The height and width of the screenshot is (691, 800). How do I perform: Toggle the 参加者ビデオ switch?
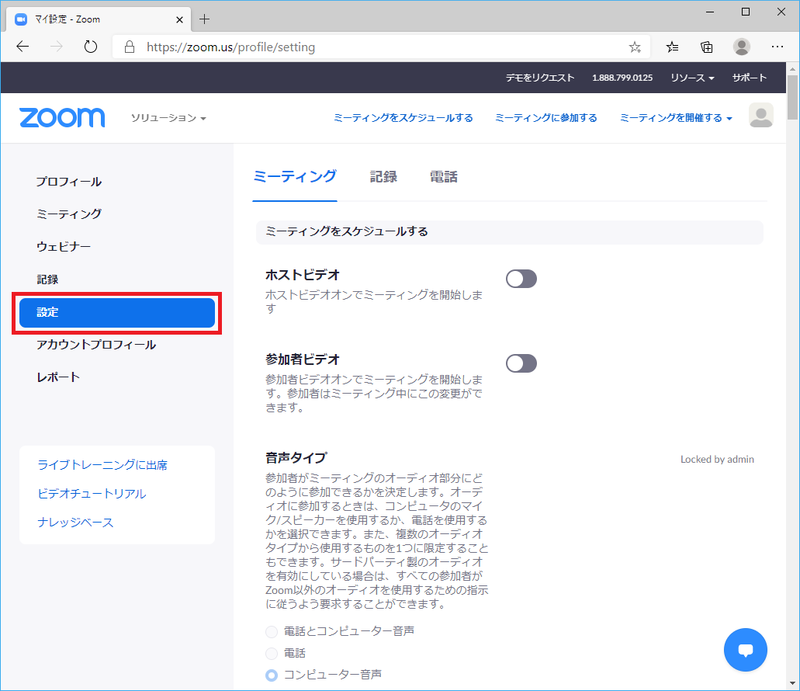(521, 363)
